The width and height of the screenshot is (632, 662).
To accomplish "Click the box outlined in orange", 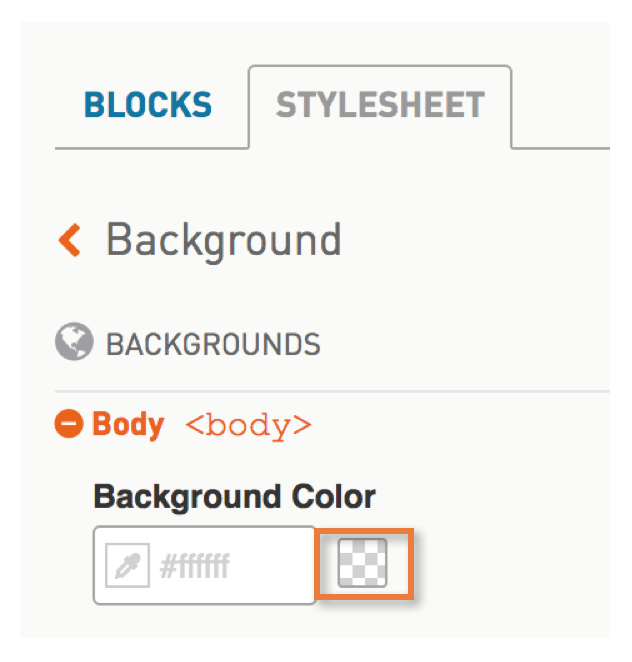I will point(364,564).
